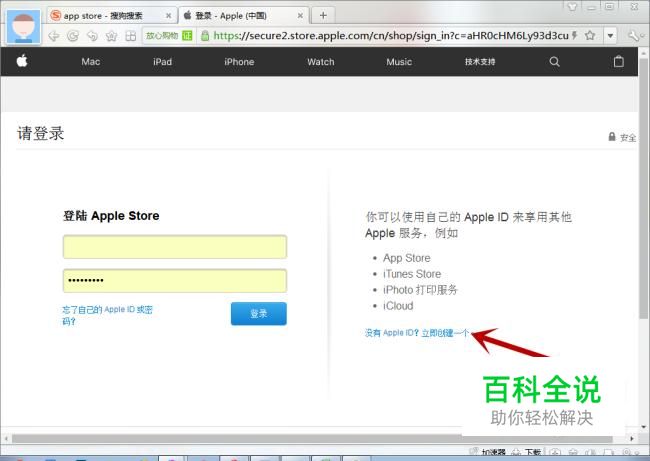Click the scroll down arrow

[643, 427]
